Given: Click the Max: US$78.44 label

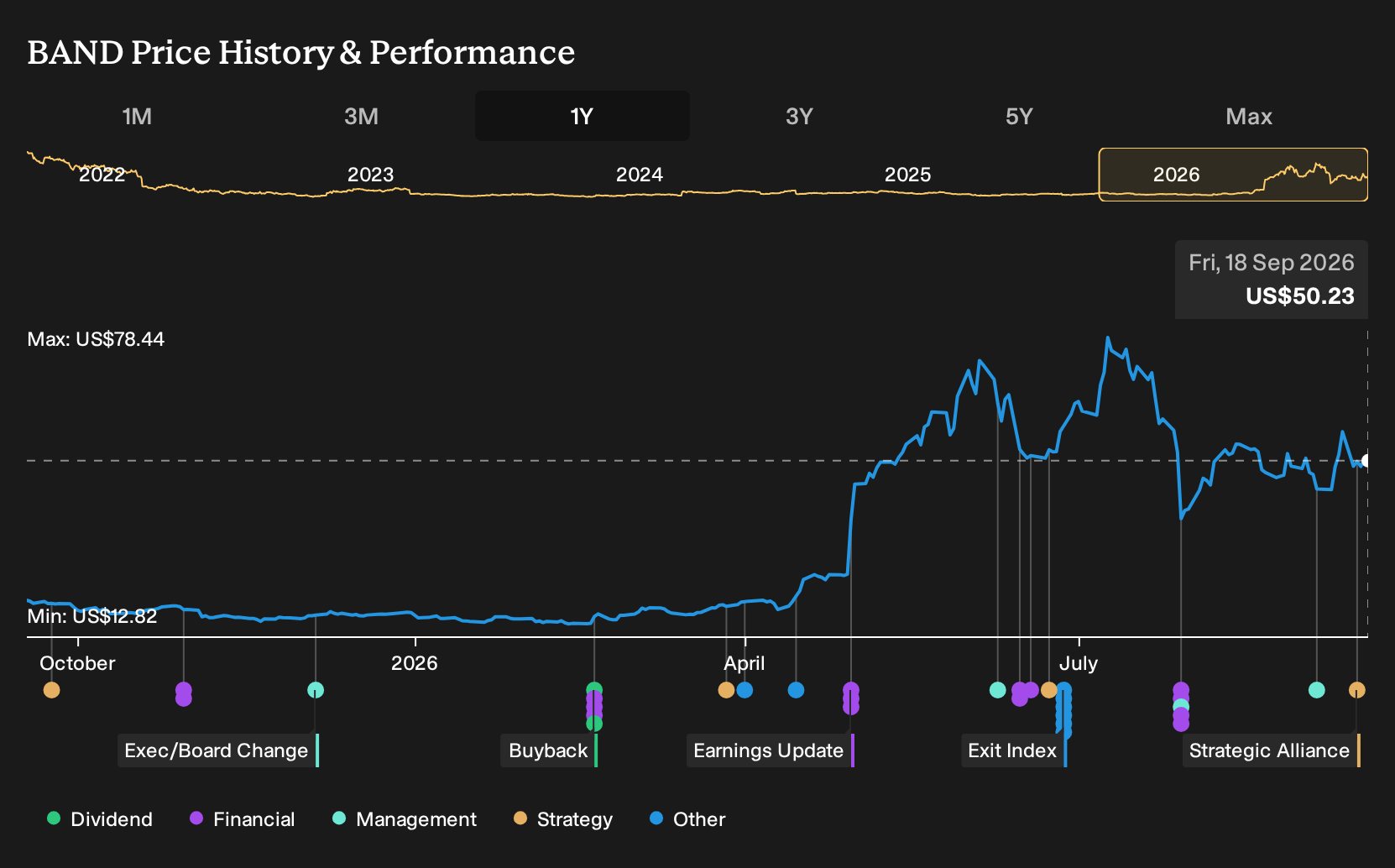Looking at the screenshot, I should [96, 339].
